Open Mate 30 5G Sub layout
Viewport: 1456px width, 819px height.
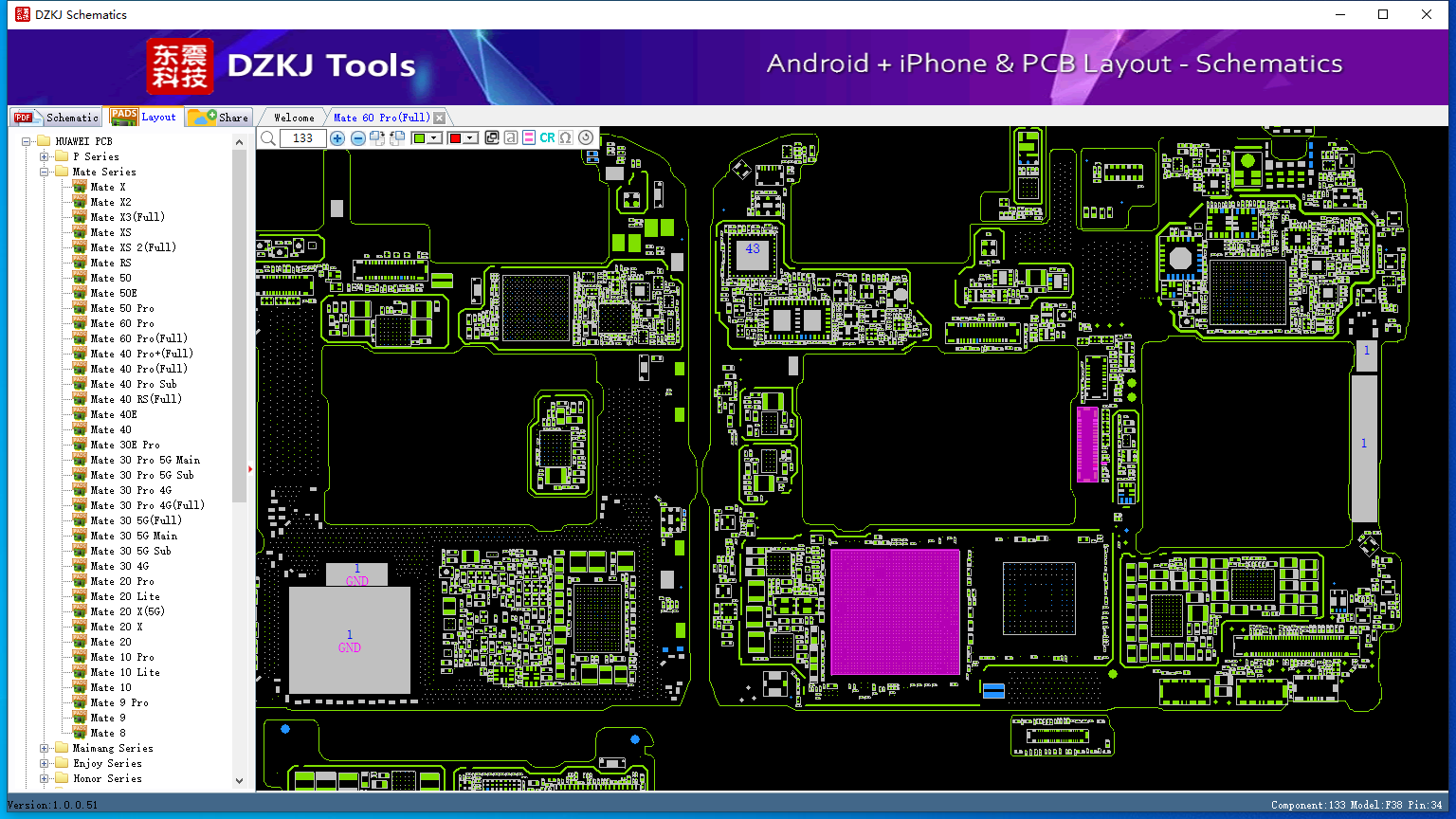[131, 552]
